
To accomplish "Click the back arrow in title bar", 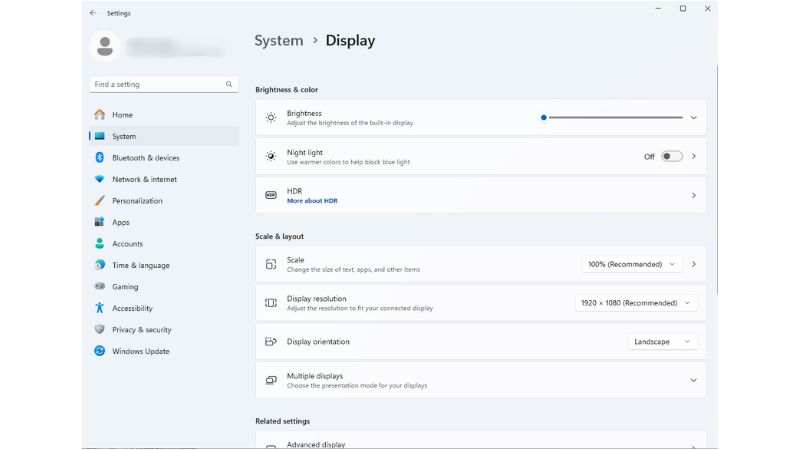I will point(93,13).
